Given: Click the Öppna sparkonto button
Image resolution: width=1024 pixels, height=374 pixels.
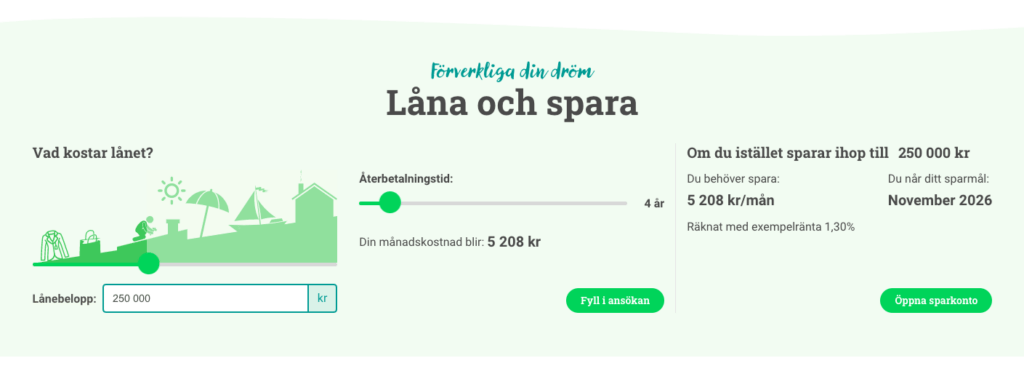Looking at the screenshot, I should (x=935, y=301).
